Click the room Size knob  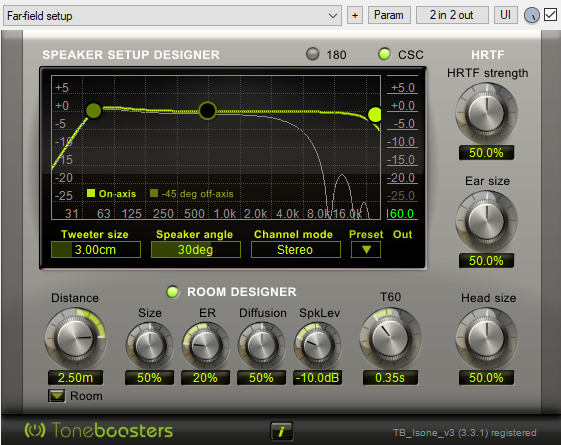click(x=150, y=345)
